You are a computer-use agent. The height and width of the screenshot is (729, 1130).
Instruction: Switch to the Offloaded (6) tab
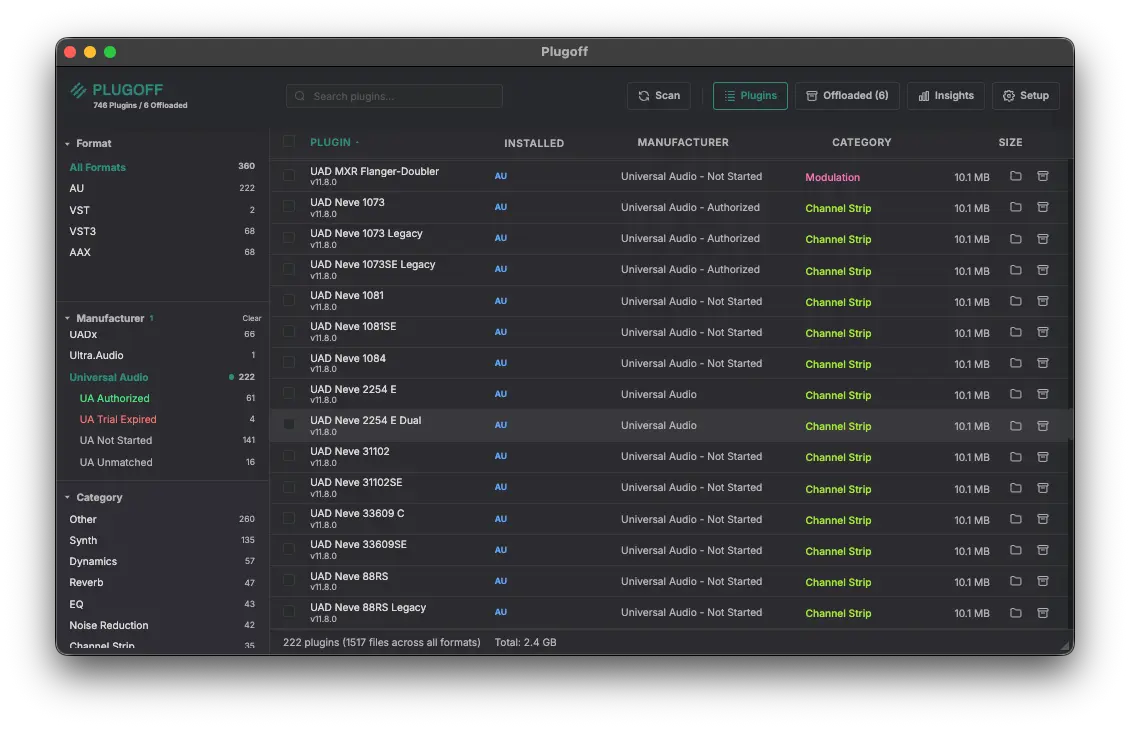pos(847,96)
